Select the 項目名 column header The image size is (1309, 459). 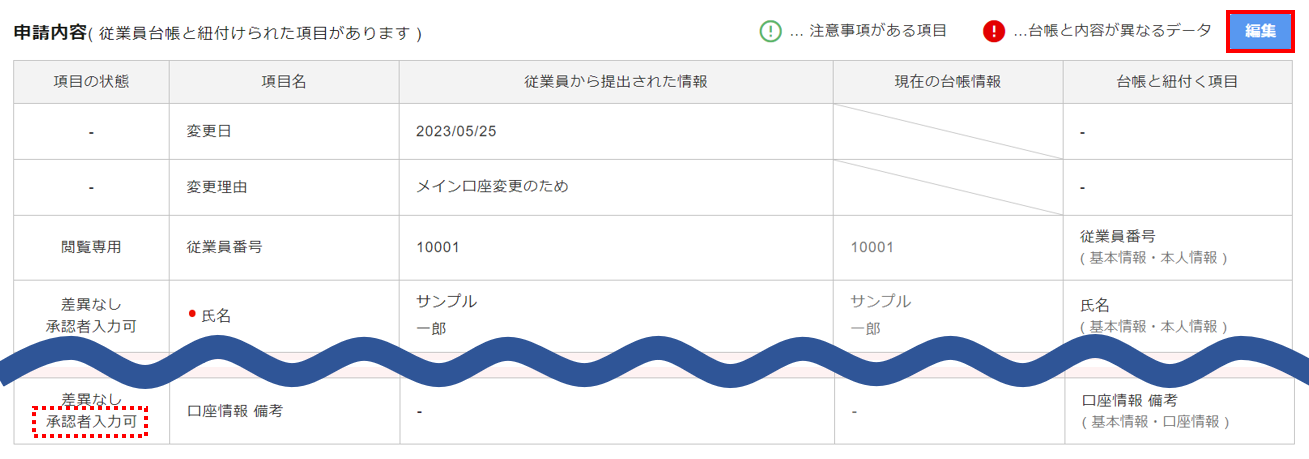[283, 82]
